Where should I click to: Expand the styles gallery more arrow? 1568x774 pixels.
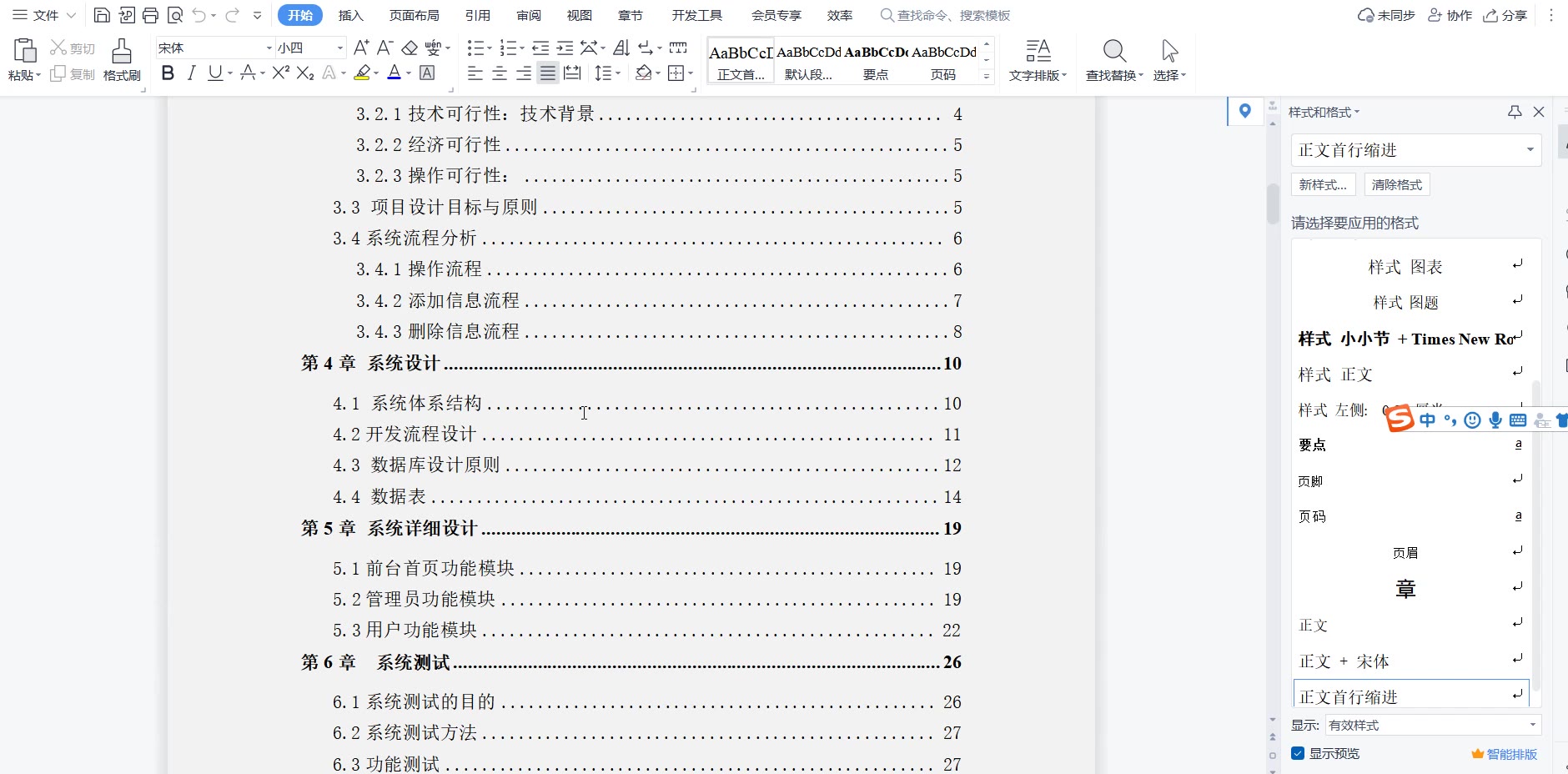coord(987,76)
